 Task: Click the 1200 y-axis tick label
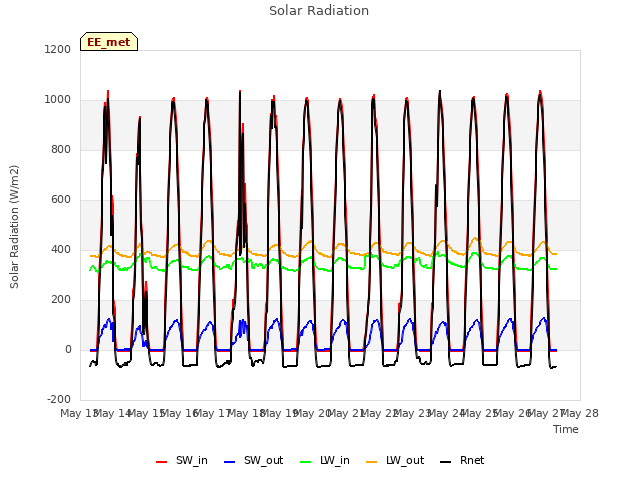[x=58, y=49]
